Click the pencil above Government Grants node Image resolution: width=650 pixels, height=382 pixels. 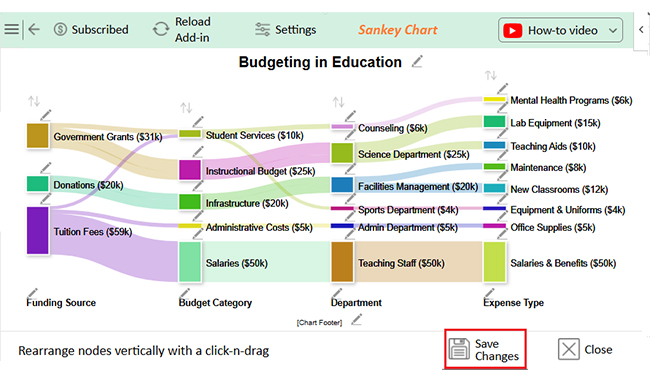[46, 115]
